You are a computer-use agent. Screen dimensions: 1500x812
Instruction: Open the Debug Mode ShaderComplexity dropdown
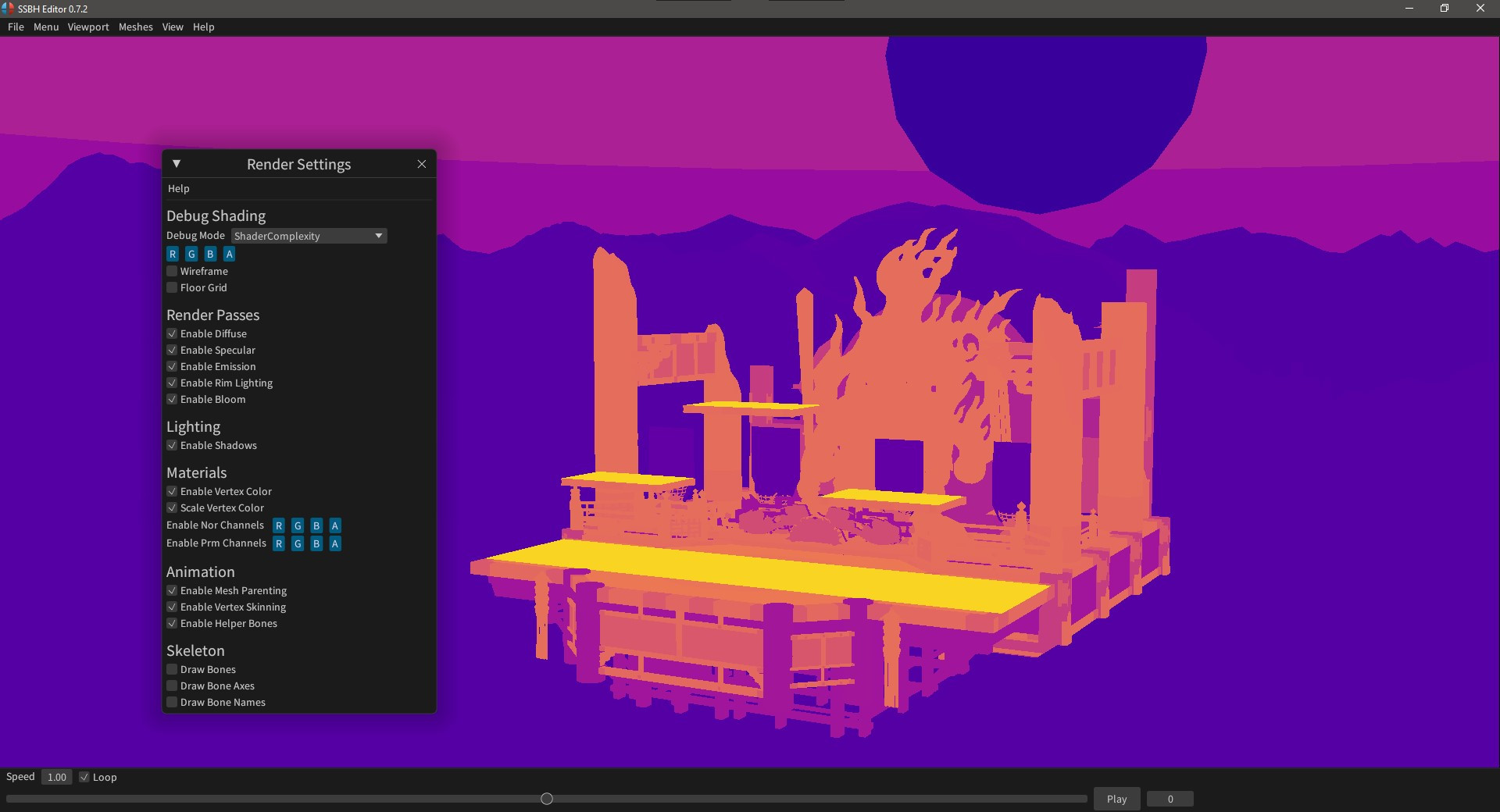click(x=309, y=236)
